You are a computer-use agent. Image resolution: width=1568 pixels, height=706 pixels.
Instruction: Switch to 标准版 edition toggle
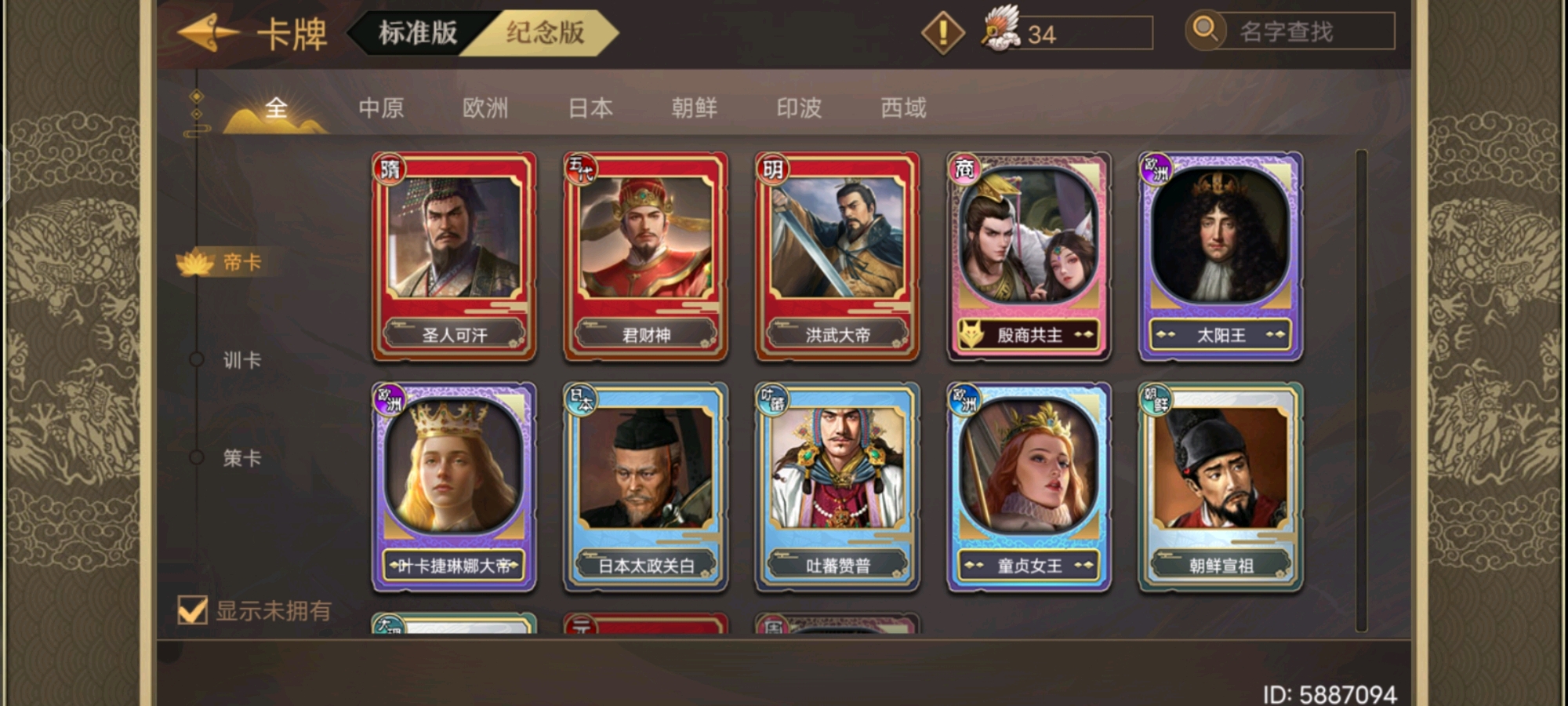click(x=417, y=33)
